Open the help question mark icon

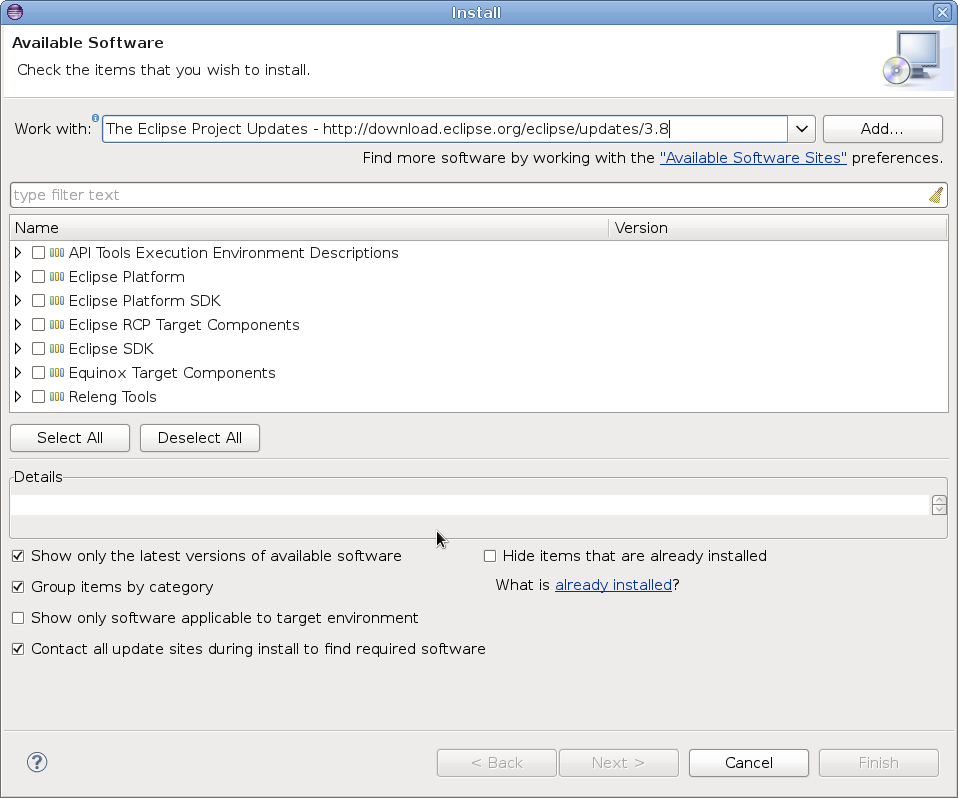pyautogui.click(x=37, y=762)
